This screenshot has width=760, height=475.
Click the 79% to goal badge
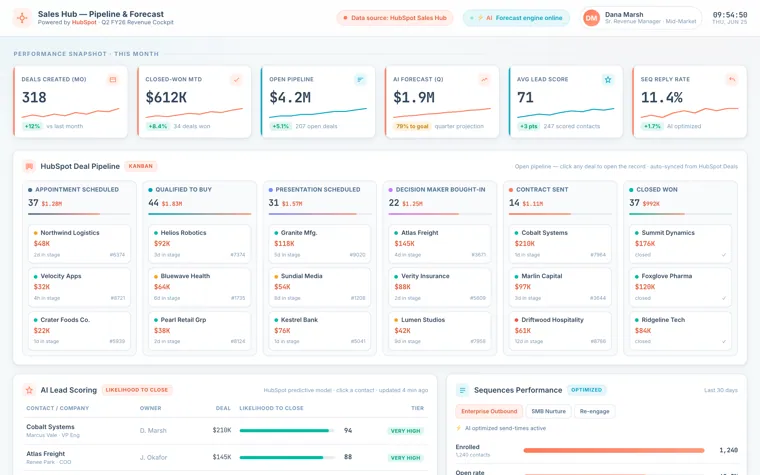[412, 126]
